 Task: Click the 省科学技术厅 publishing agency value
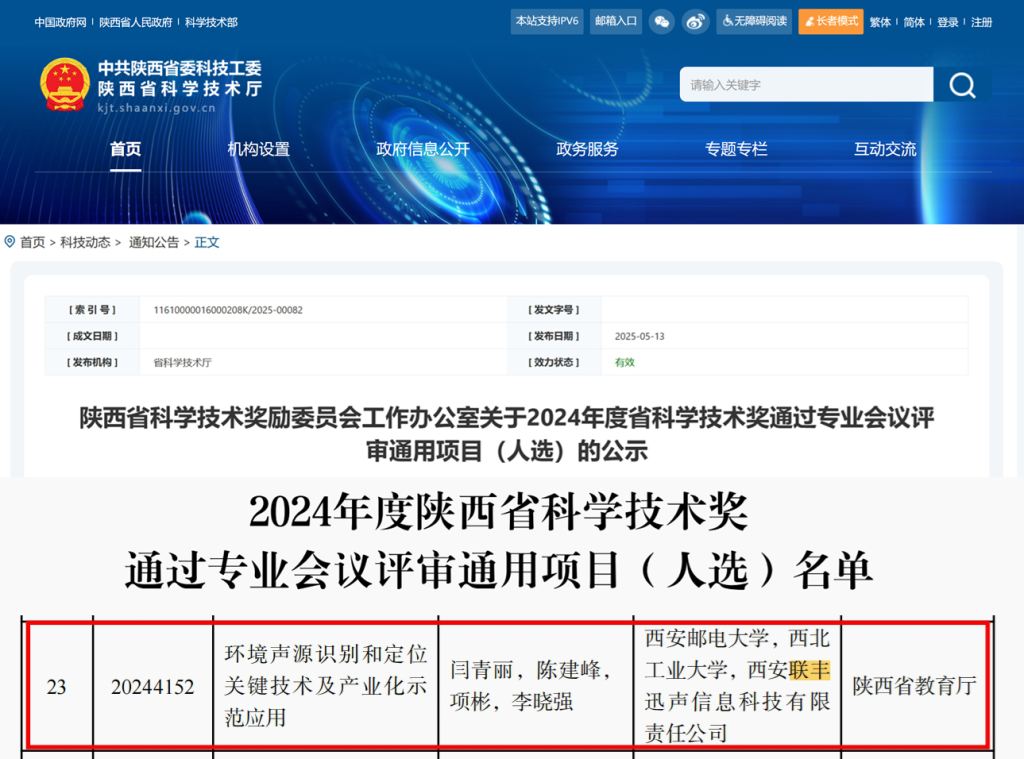coord(182,363)
